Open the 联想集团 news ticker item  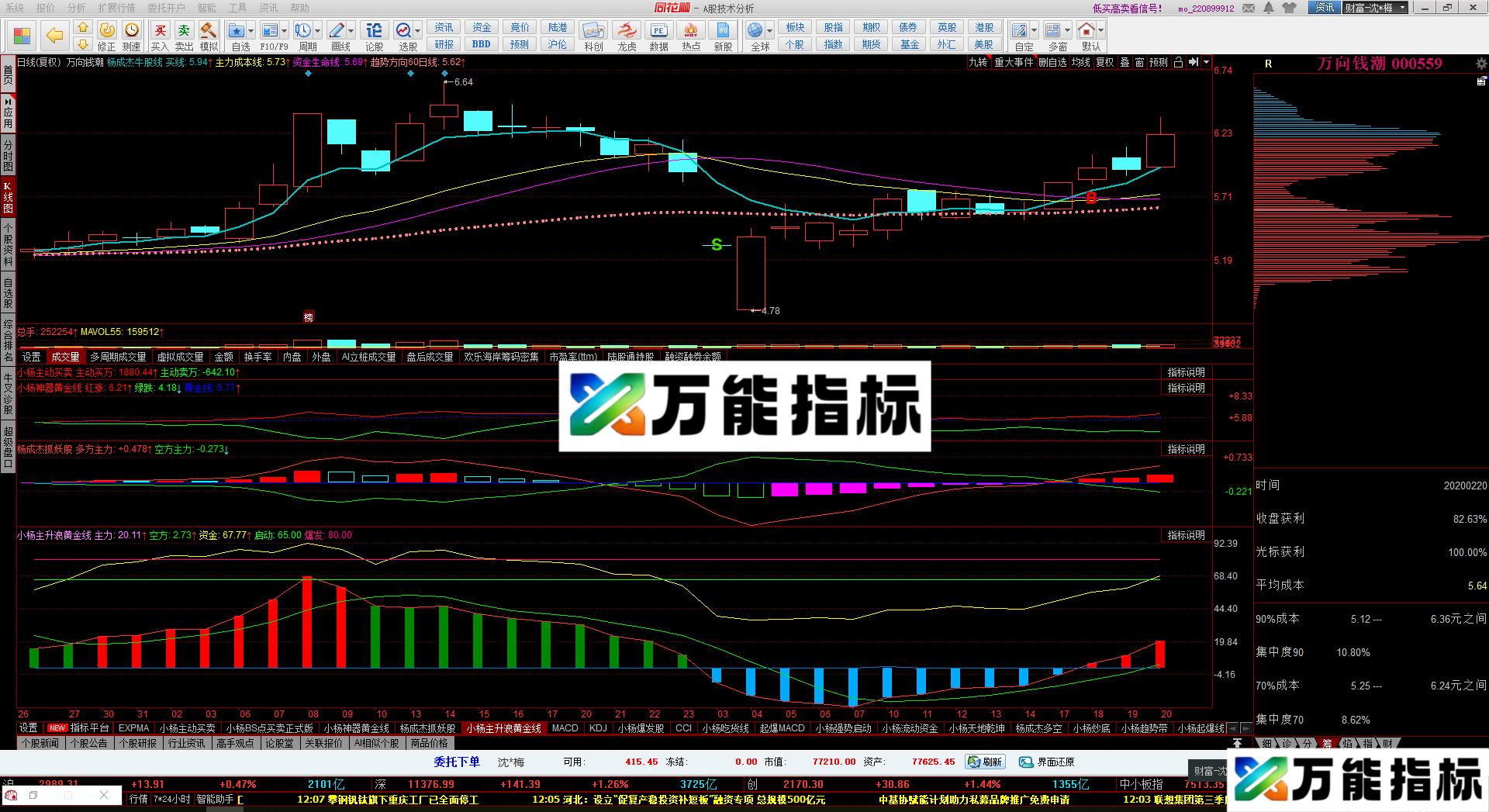click(1187, 799)
